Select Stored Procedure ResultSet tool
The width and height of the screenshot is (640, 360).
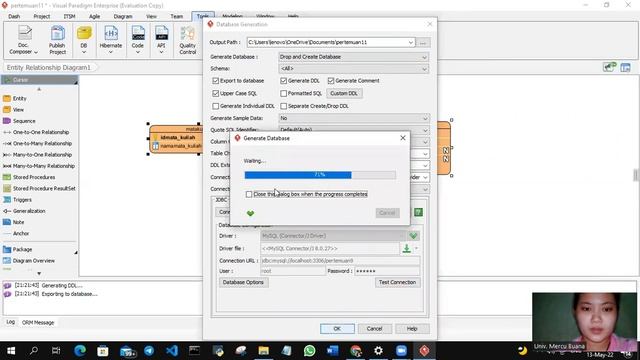[44, 188]
